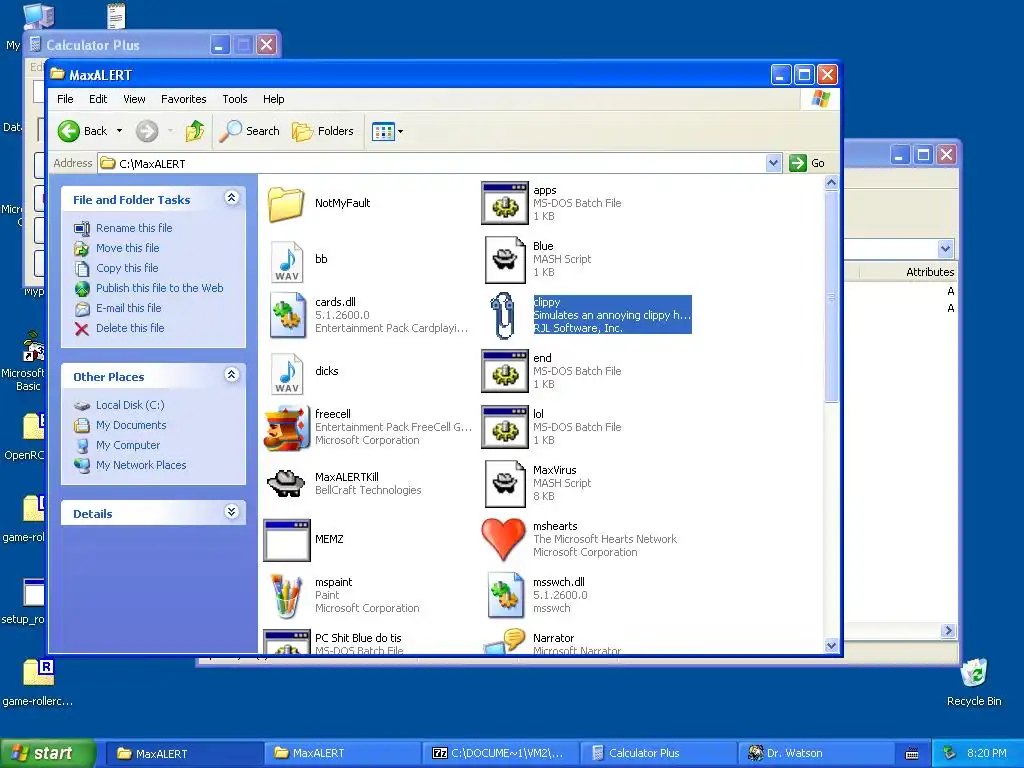
Task: Click Publish this file to the Web
Action: point(159,288)
